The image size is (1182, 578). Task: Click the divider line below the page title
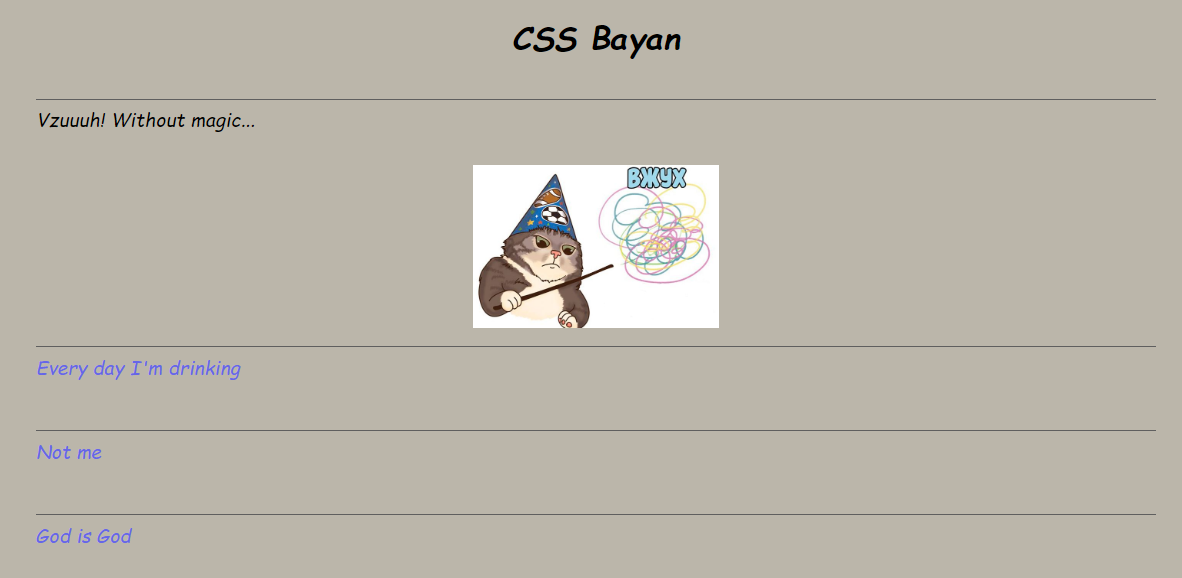tap(596, 99)
